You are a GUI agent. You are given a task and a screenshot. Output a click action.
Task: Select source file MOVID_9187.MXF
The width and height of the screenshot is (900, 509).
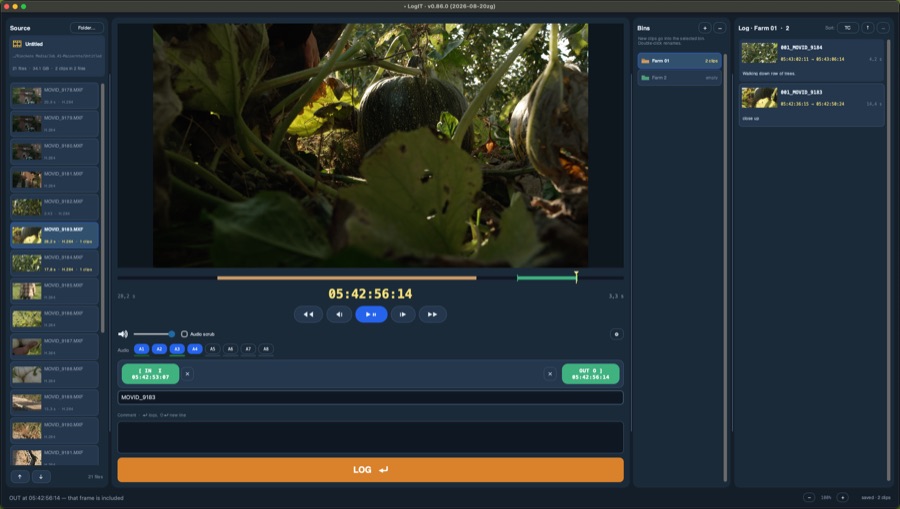[x=55, y=347]
